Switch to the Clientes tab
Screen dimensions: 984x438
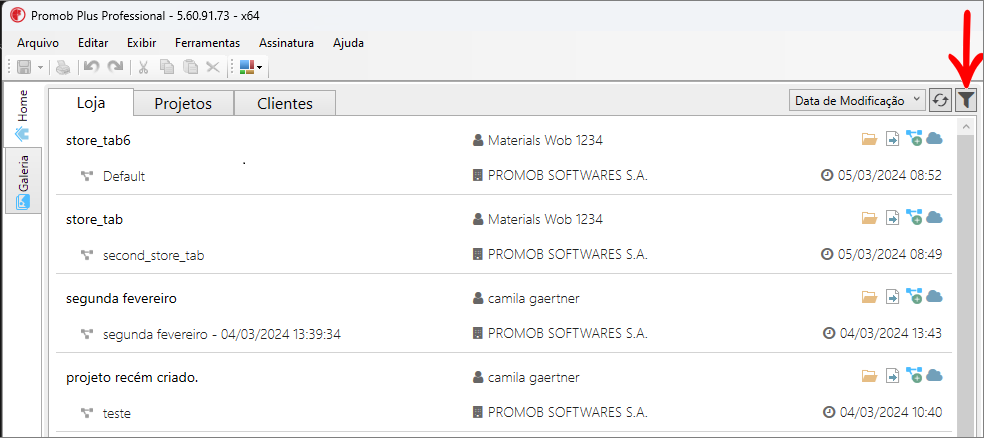tap(285, 104)
